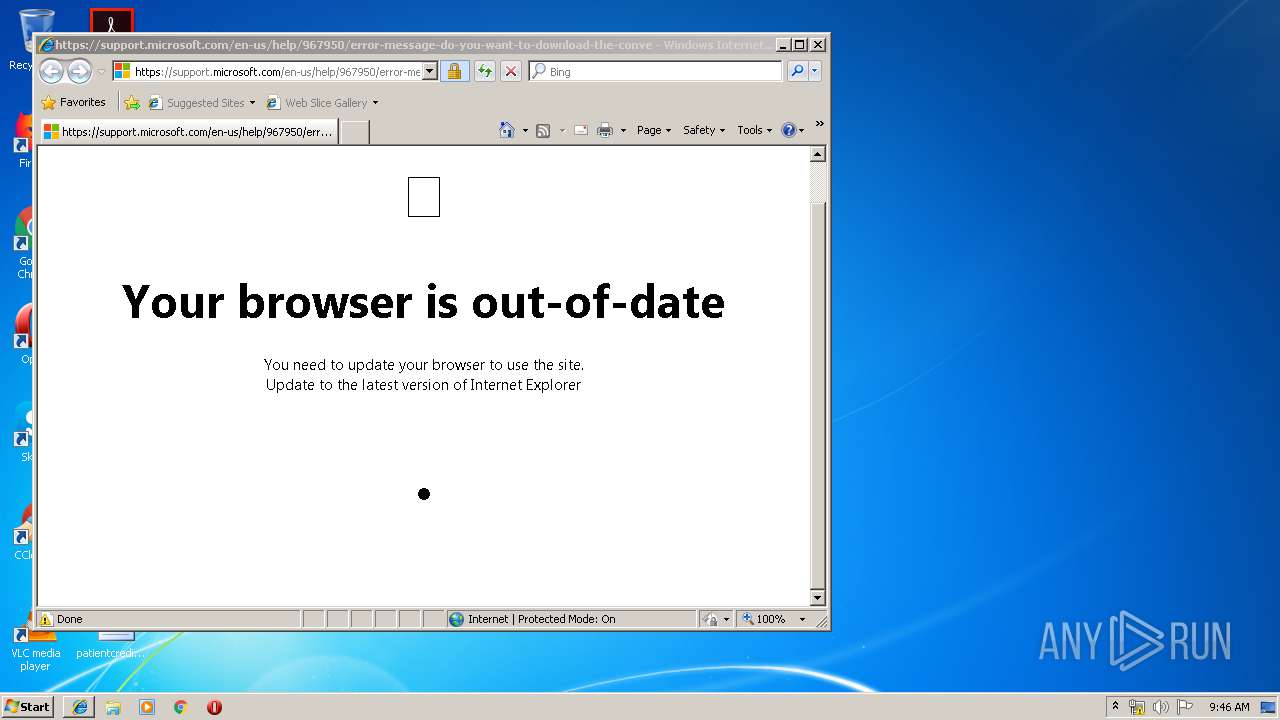Expand the zoom level dropdown arrow
The height and width of the screenshot is (720, 1280).
click(802, 619)
